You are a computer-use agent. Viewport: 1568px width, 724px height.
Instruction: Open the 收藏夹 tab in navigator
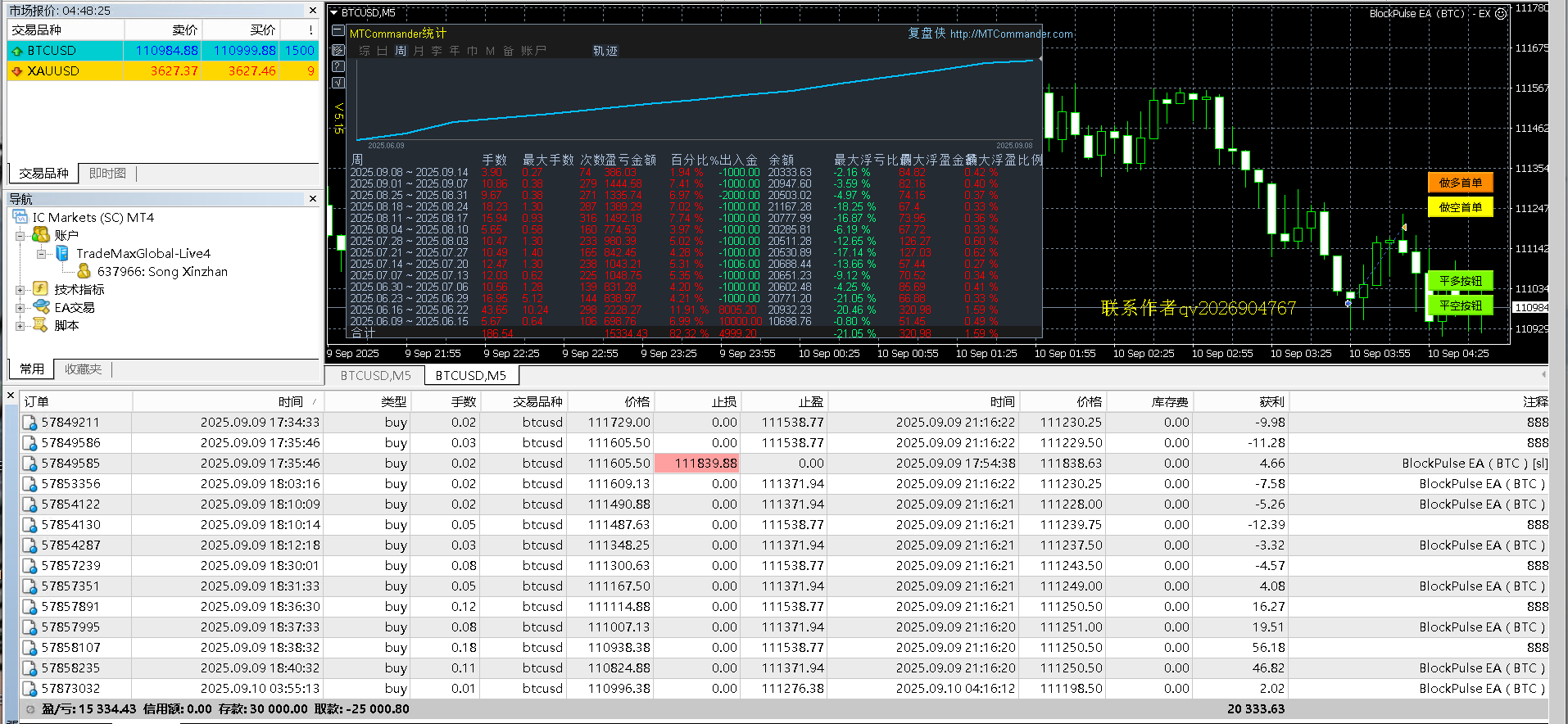point(83,369)
